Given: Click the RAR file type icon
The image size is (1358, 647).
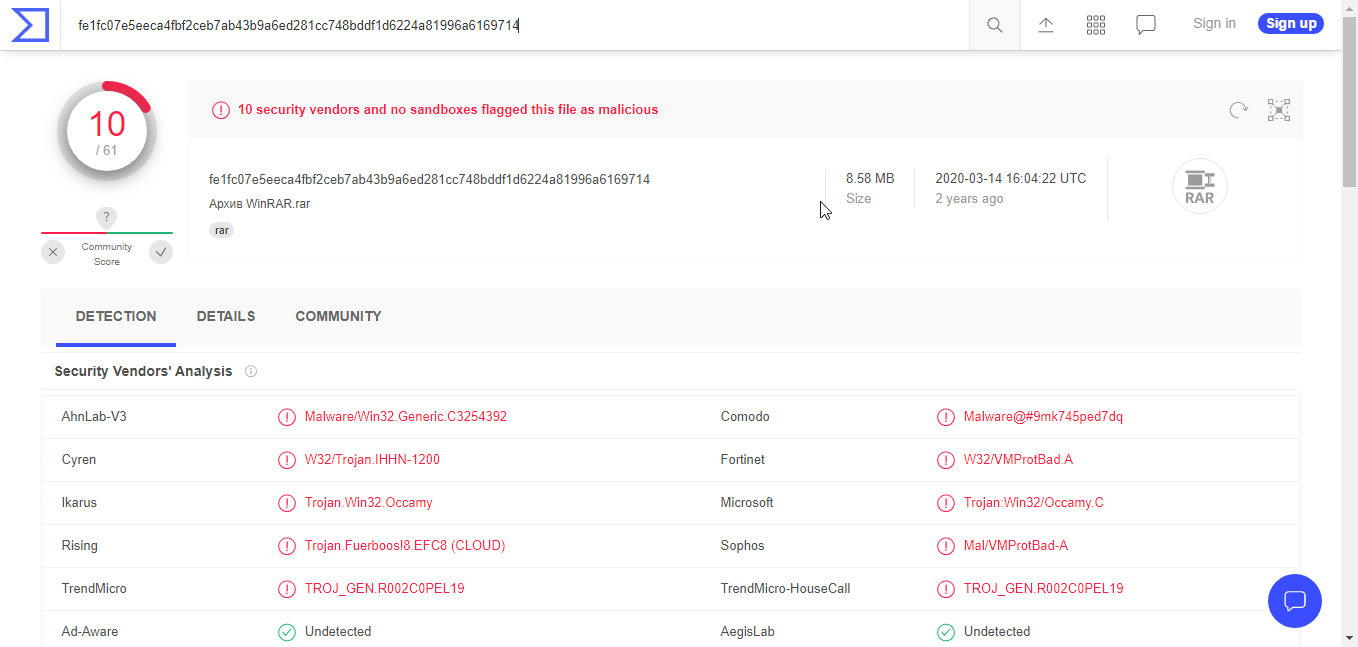Looking at the screenshot, I should click(x=1199, y=187).
